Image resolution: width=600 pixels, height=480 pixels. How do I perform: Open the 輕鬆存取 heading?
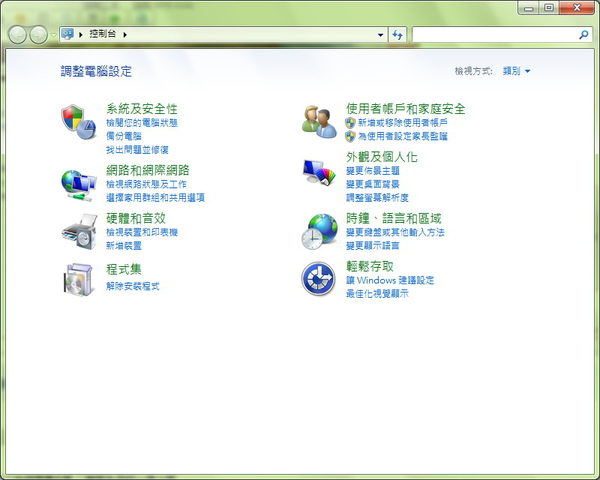point(370,266)
